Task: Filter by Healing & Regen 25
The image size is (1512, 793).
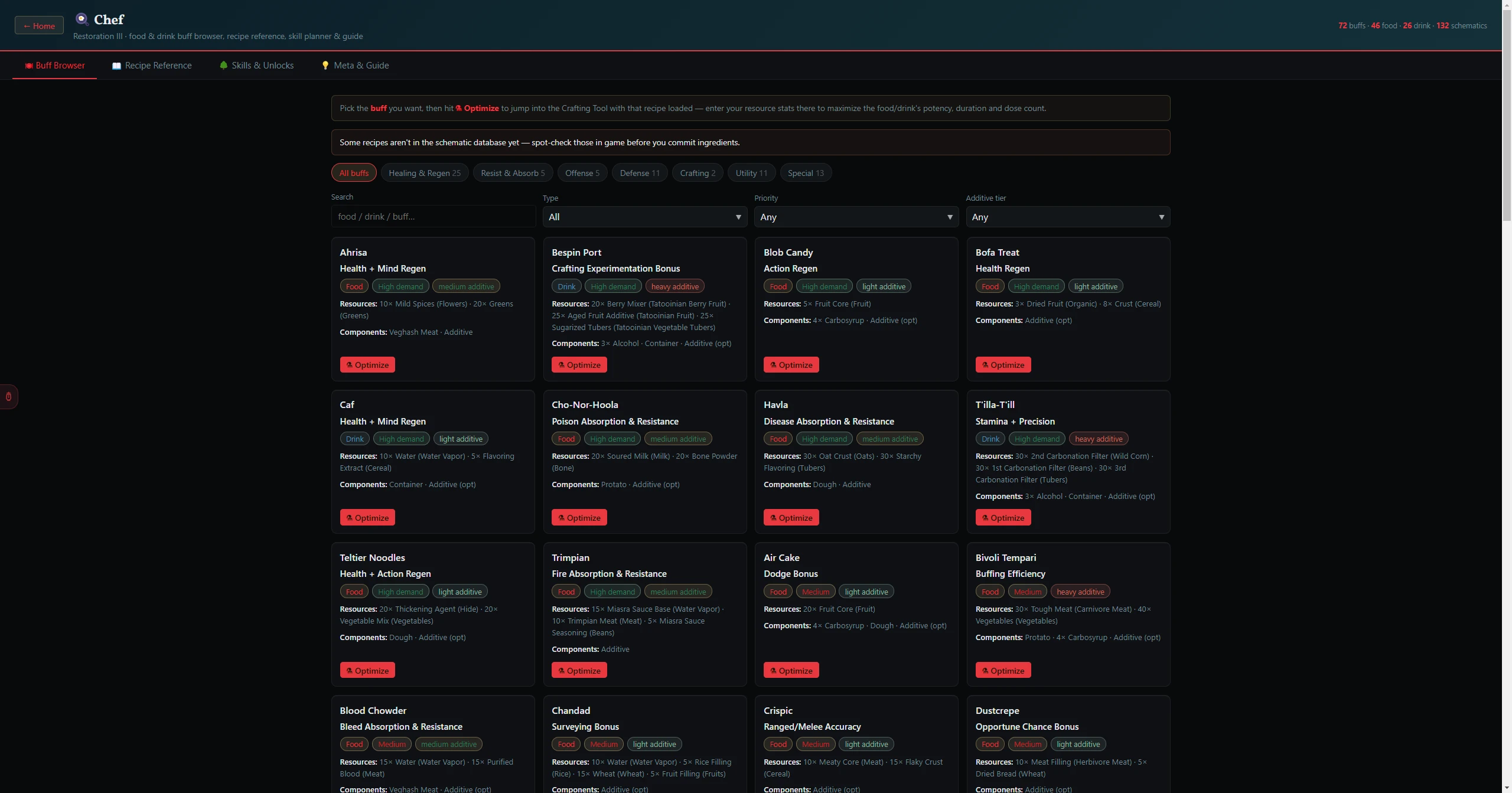Action: pyautogui.click(x=425, y=173)
